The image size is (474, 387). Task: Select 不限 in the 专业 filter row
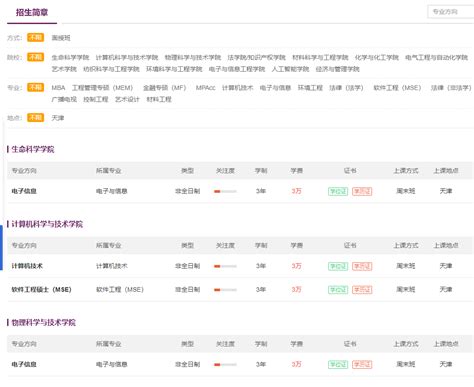click(x=35, y=87)
